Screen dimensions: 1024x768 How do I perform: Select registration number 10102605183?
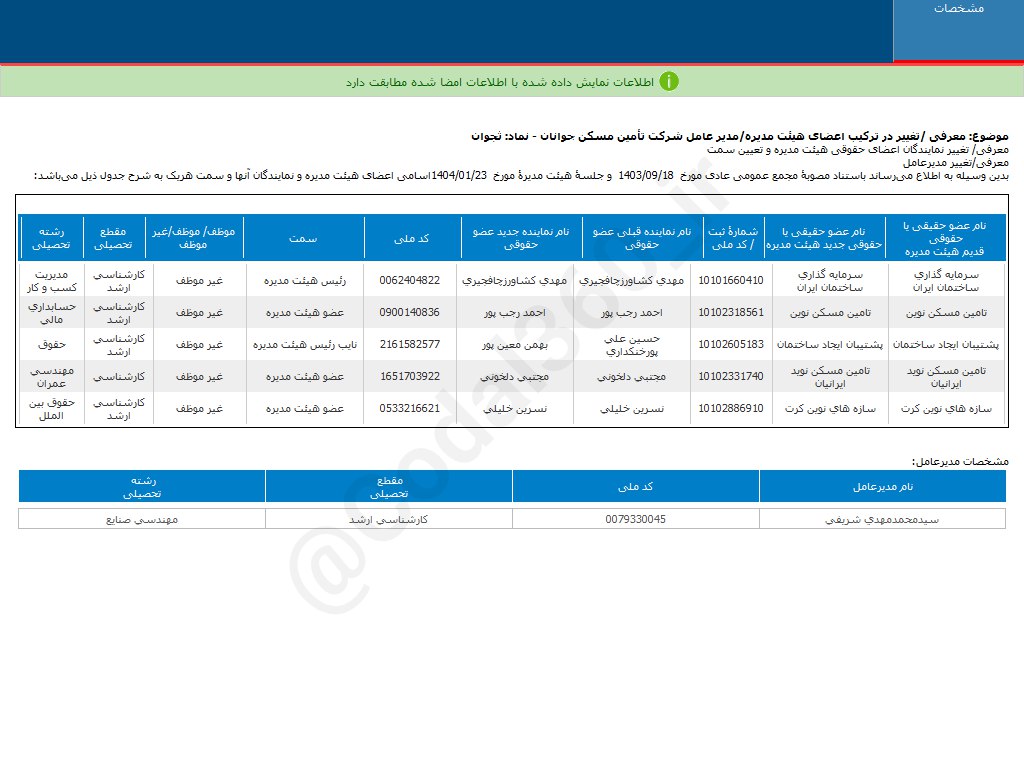coord(731,344)
